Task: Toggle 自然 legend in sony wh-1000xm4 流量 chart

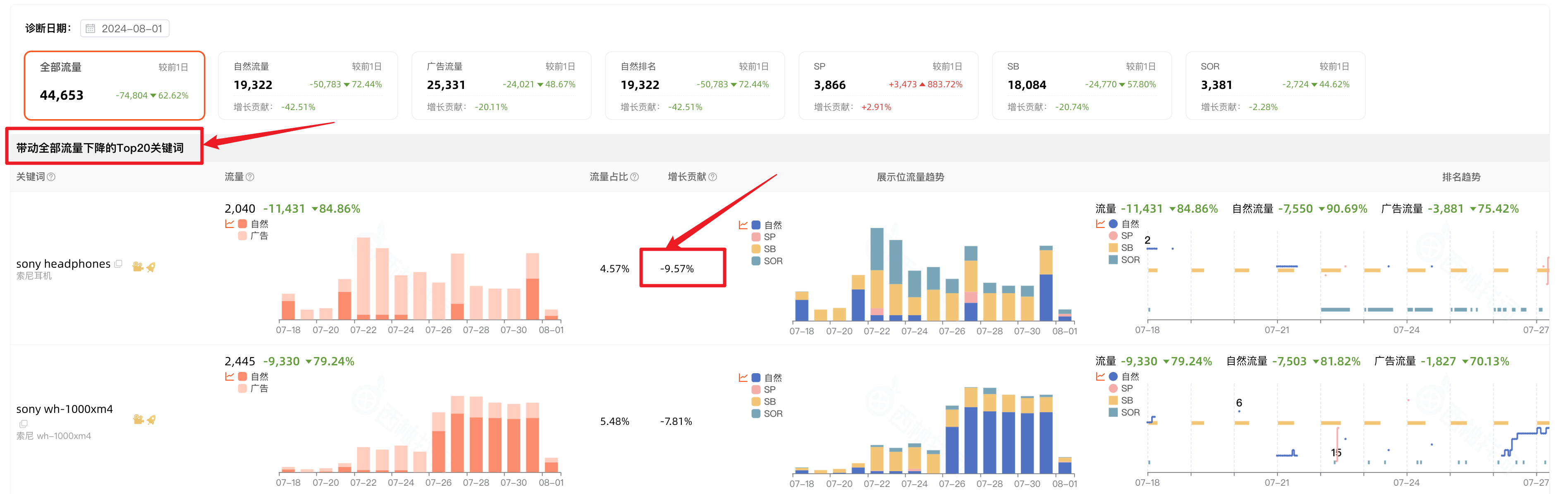Action: [x=253, y=376]
